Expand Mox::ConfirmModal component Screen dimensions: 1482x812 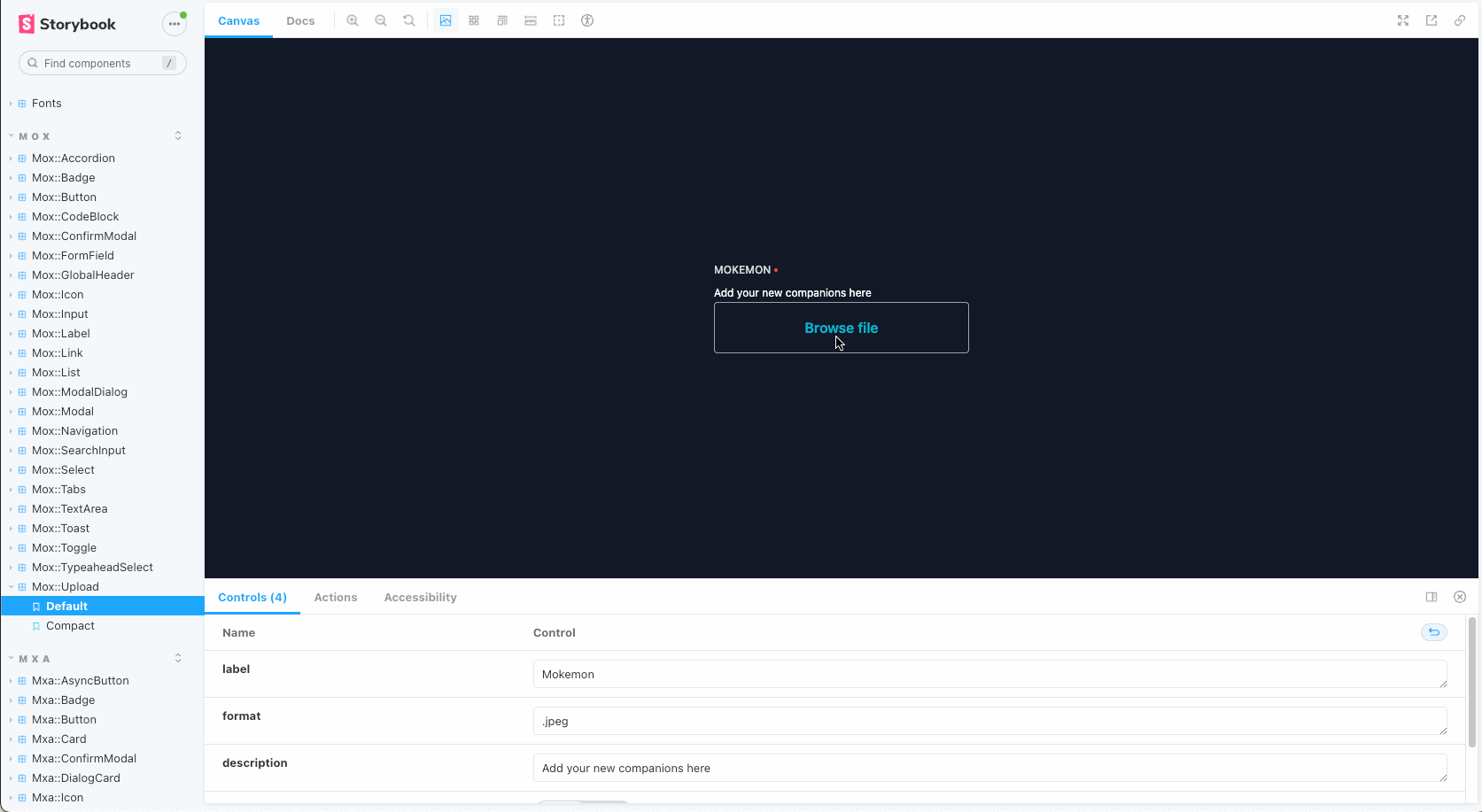[x=84, y=236]
